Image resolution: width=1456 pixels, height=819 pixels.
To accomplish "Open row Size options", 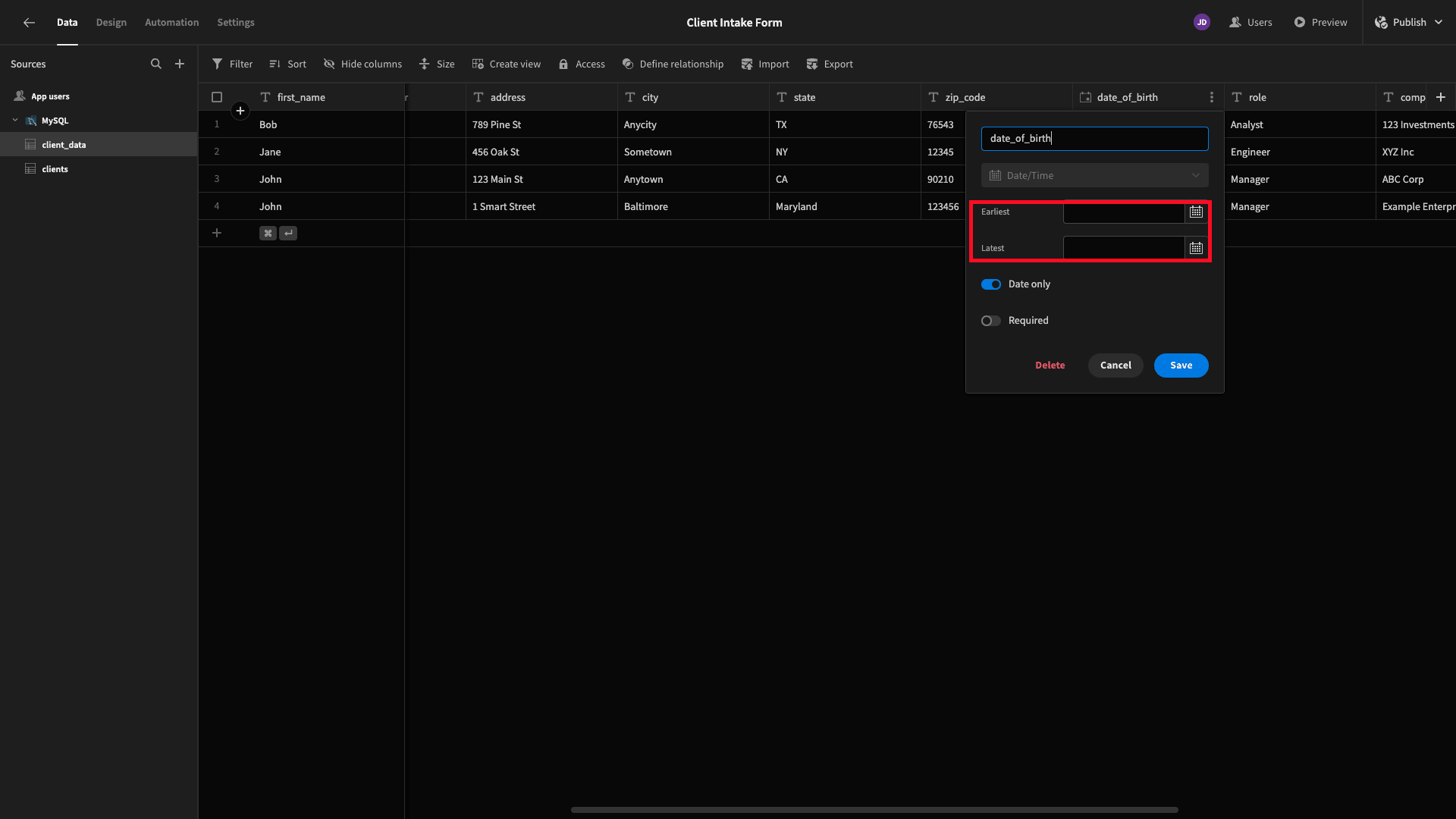I will tap(437, 64).
